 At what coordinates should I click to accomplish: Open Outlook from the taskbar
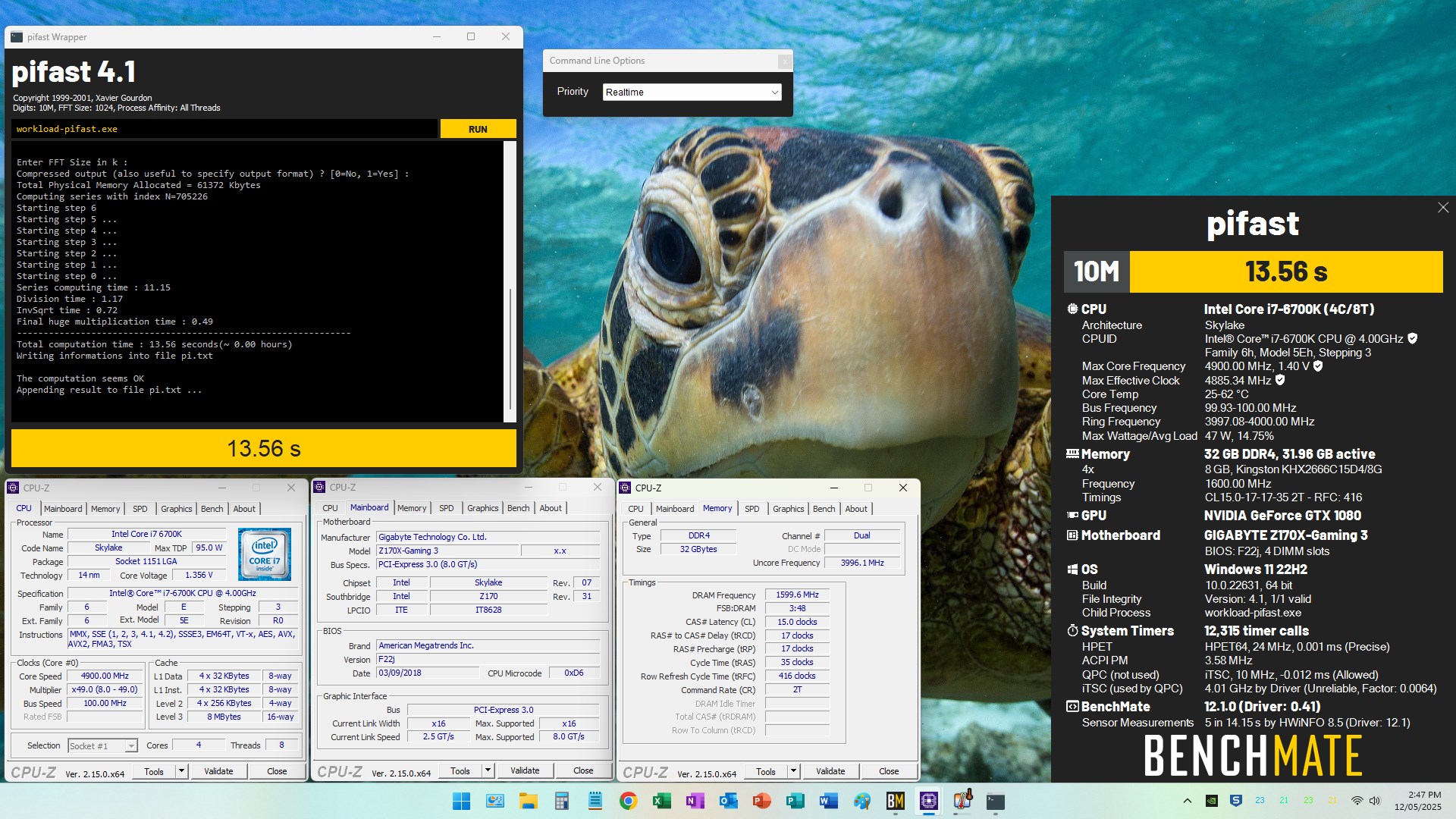pos(728,801)
